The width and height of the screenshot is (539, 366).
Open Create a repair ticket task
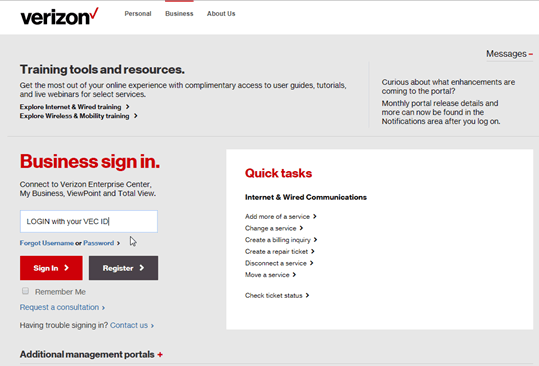279,252
